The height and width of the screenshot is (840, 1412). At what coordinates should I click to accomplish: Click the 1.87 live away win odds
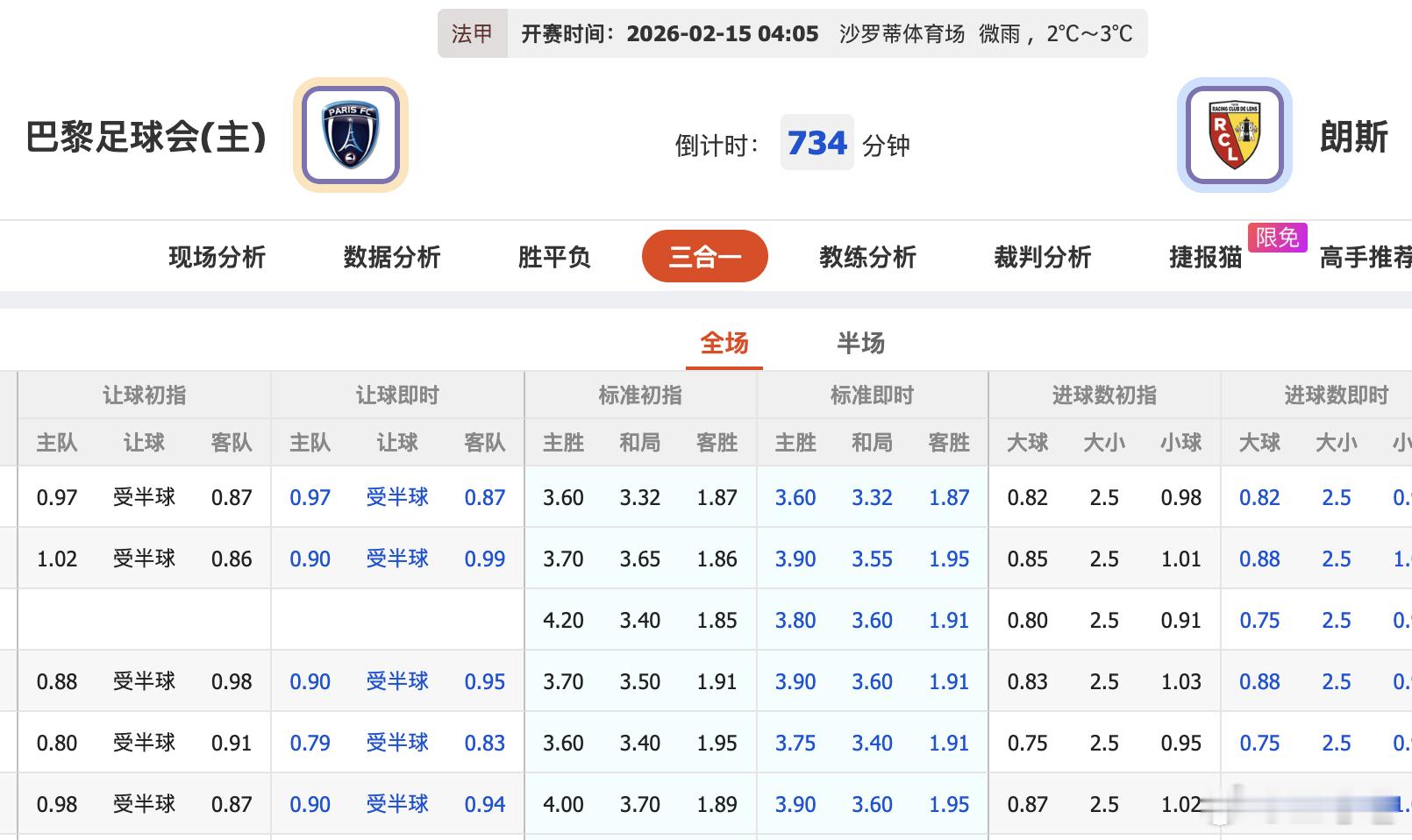click(x=949, y=497)
